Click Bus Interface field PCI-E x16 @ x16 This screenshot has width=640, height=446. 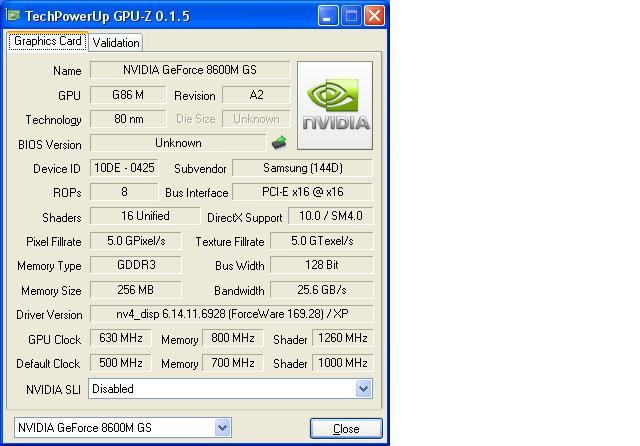302,192
